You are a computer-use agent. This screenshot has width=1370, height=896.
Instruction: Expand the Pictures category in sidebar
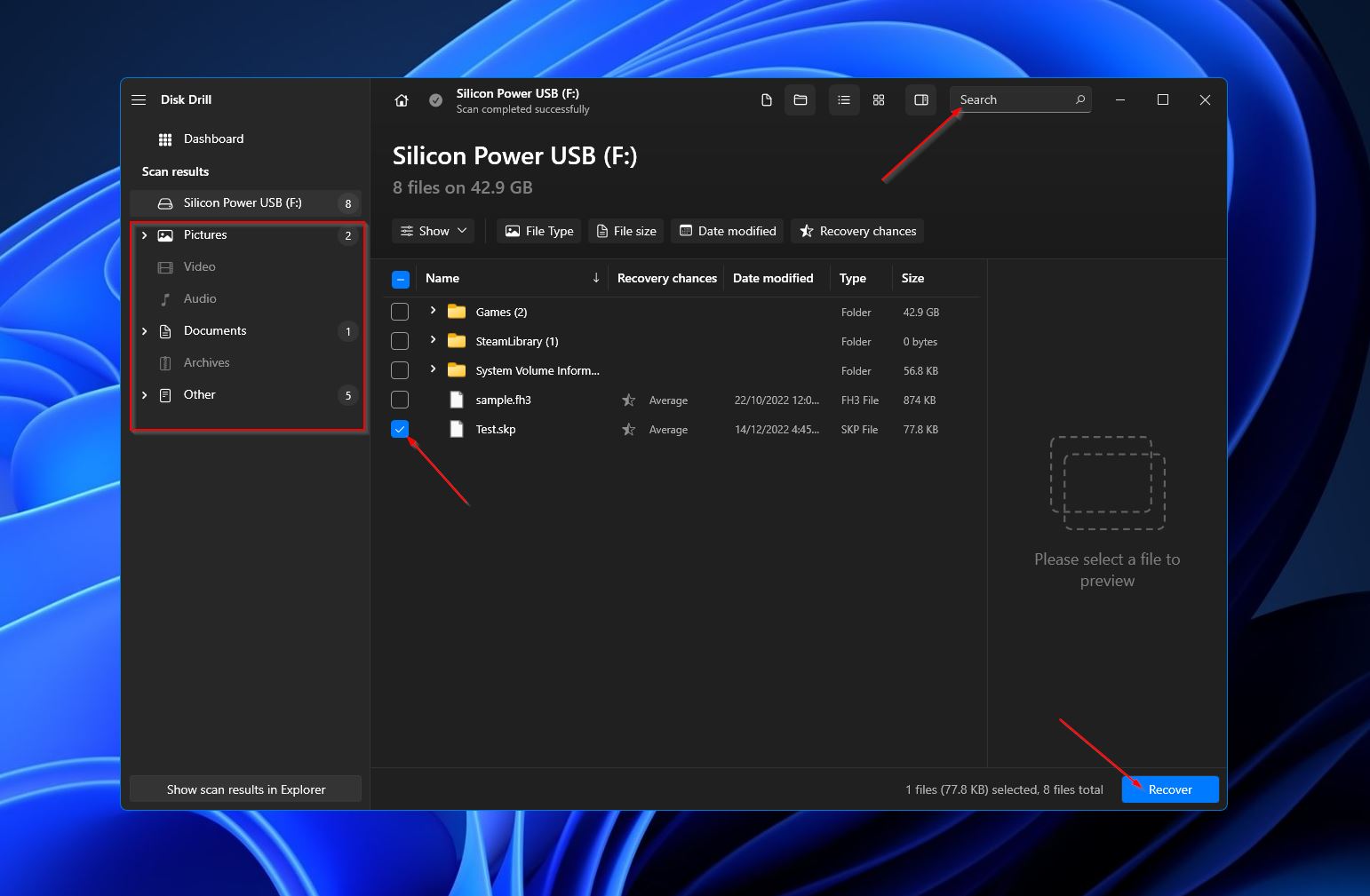tap(145, 235)
